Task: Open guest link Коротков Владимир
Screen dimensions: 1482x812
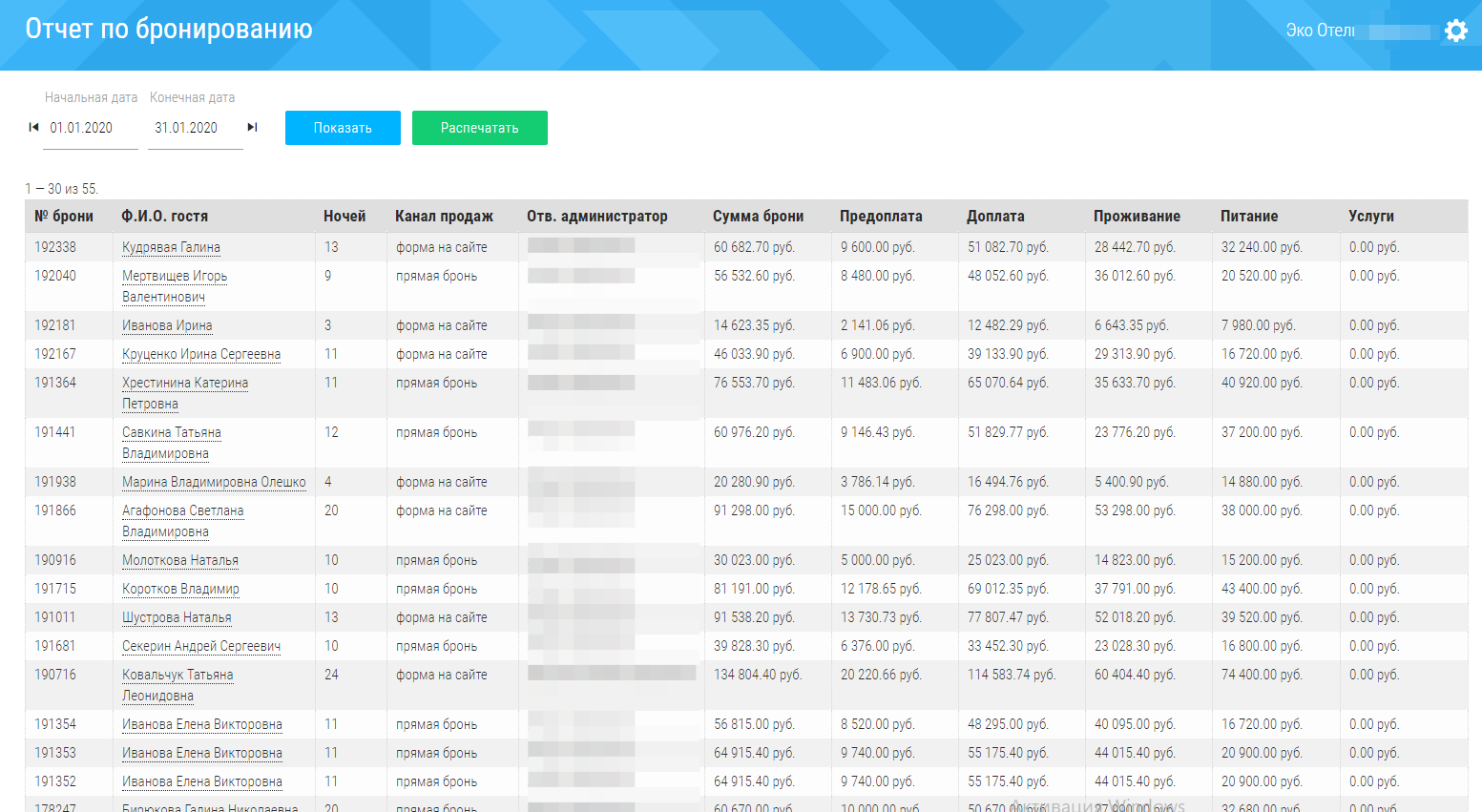Action: pyautogui.click(x=180, y=589)
